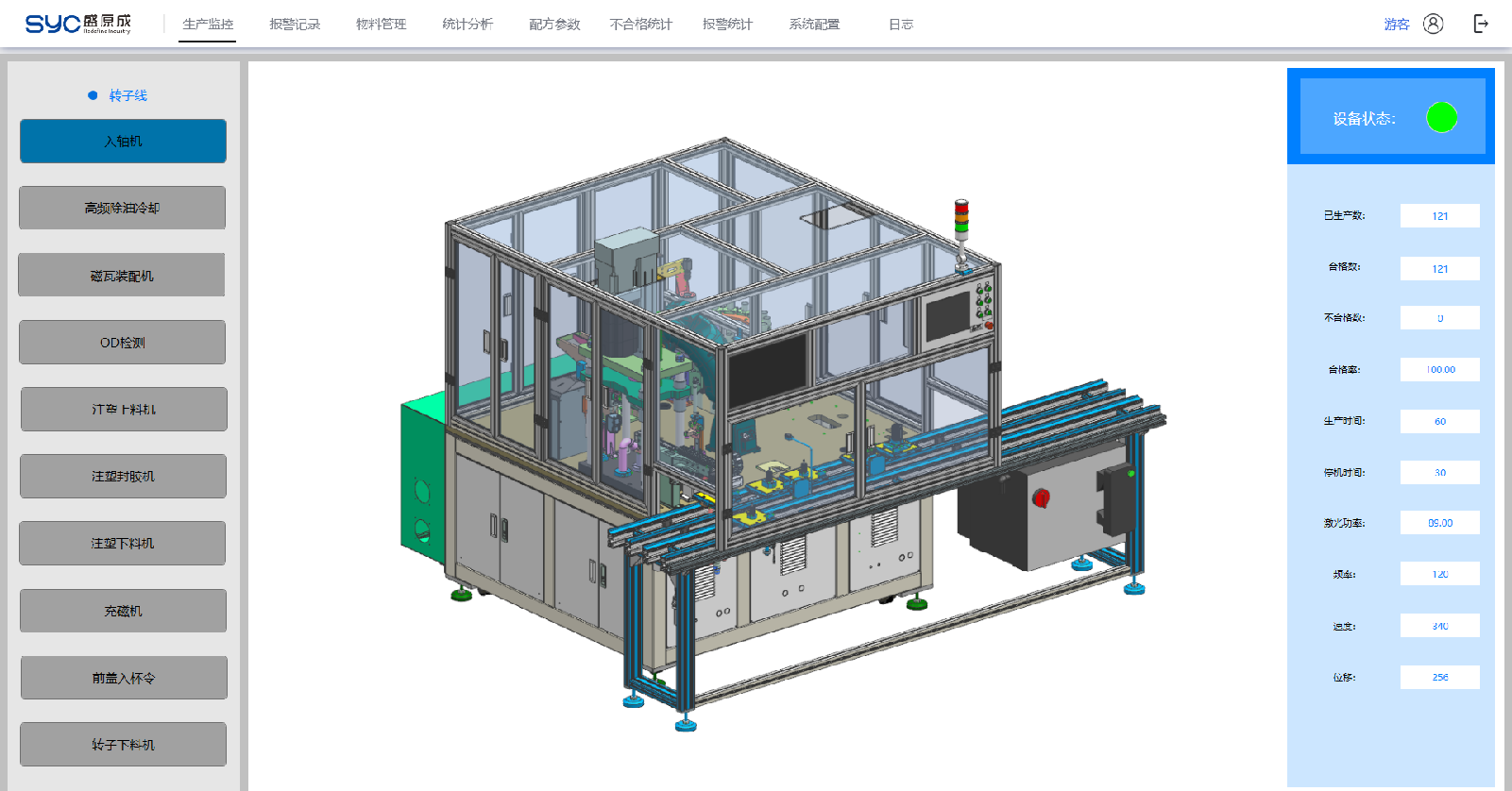Select the OD检测 station button

123,343
